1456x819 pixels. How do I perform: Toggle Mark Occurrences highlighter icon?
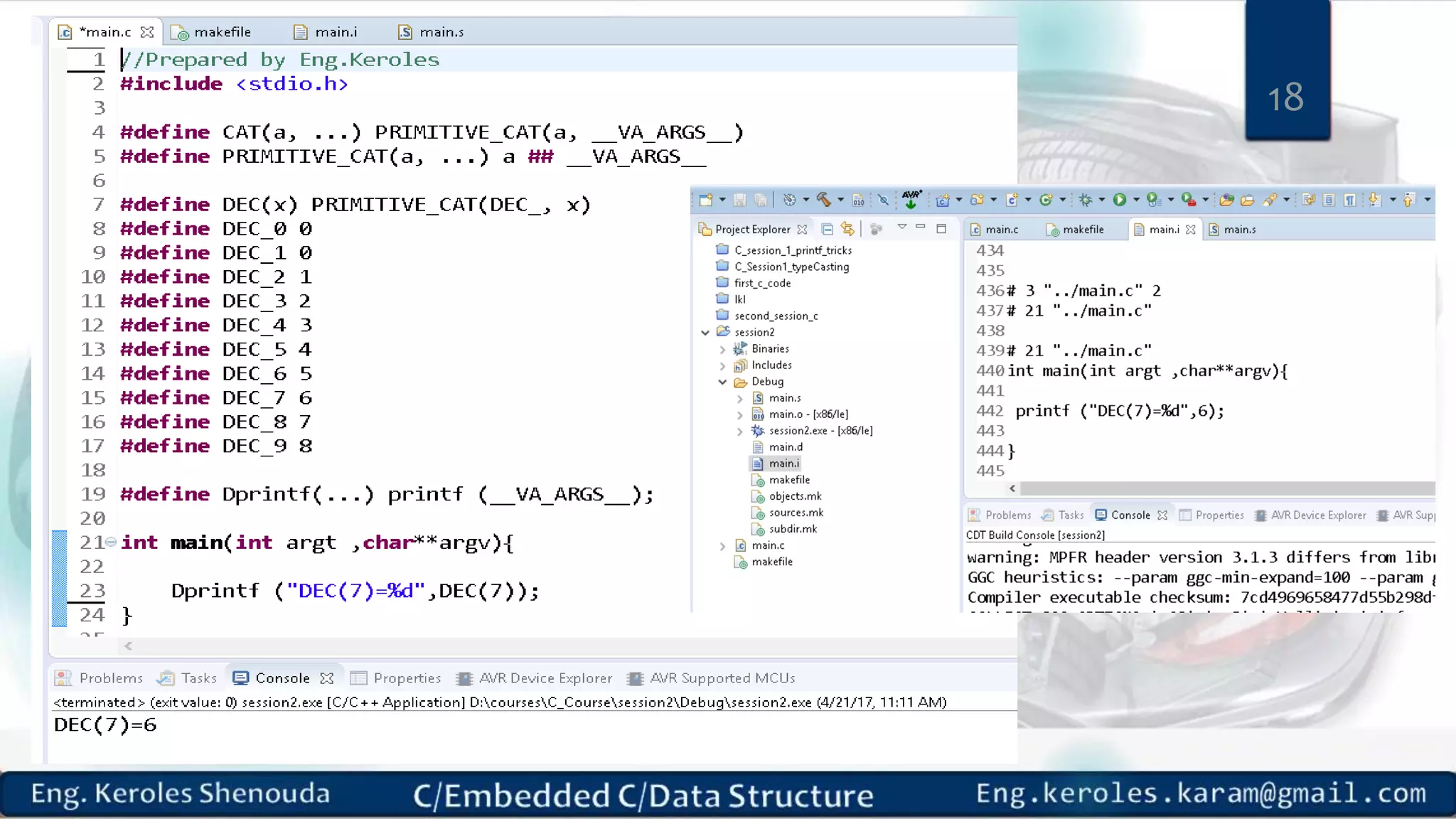click(1270, 200)
